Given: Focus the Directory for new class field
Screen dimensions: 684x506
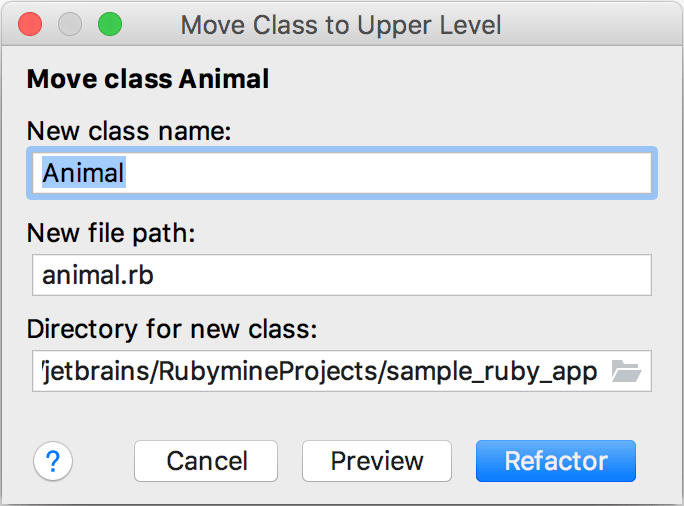Looking at the screenshot, I should pos(320,372).
